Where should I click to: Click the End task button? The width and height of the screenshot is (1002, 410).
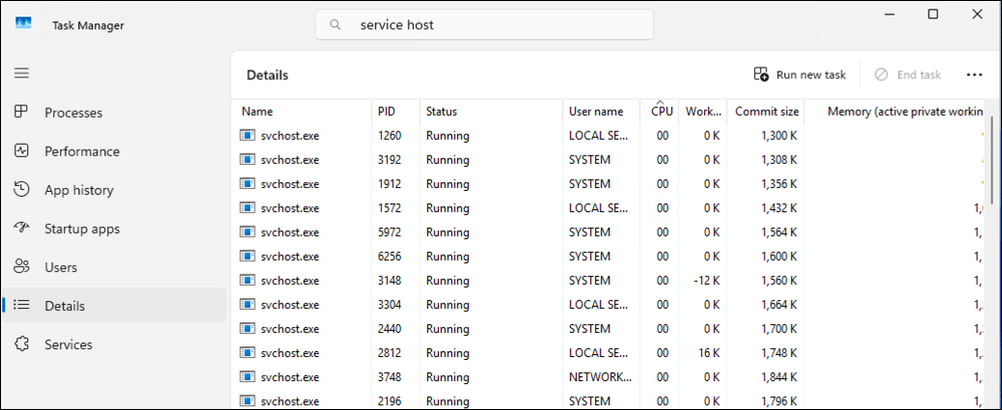tap(908, 75)
